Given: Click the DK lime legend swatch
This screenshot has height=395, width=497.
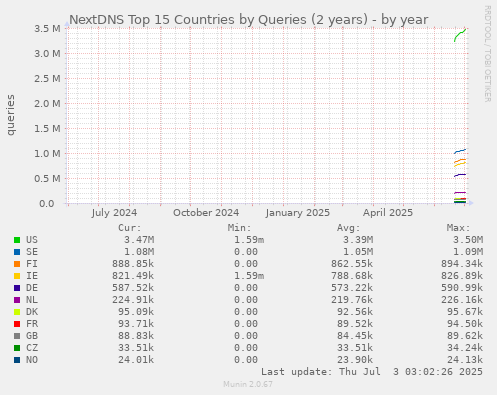Looking at the screenshot, I should click(x=17, y=312).
